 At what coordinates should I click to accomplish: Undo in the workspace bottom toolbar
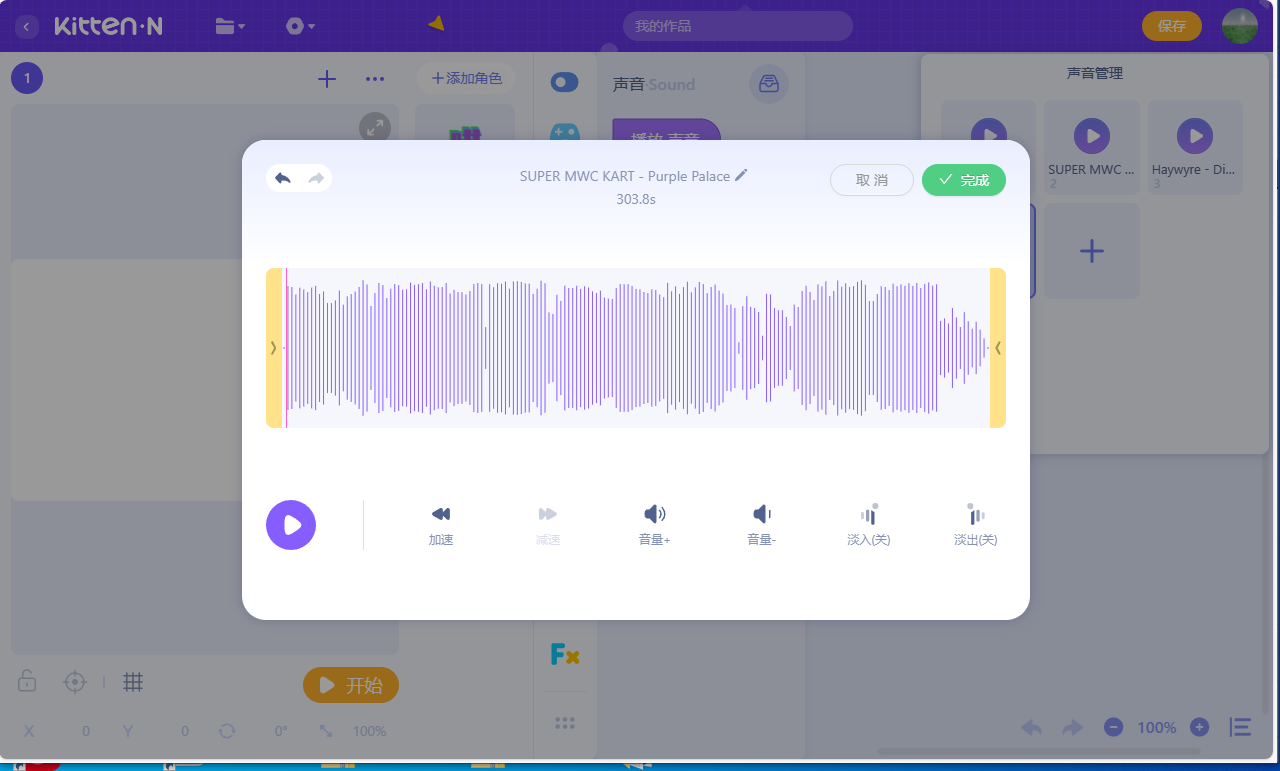(x=1031, y=728)
